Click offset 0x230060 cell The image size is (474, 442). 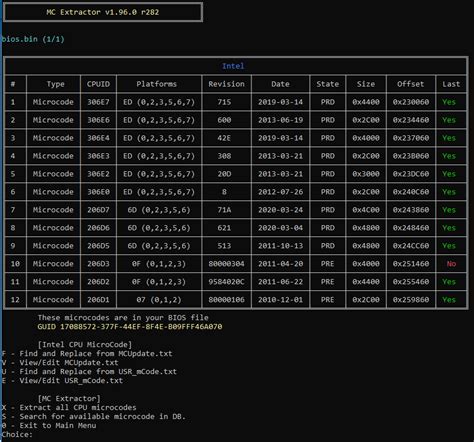pyautogui.click(x=411, y=102)
